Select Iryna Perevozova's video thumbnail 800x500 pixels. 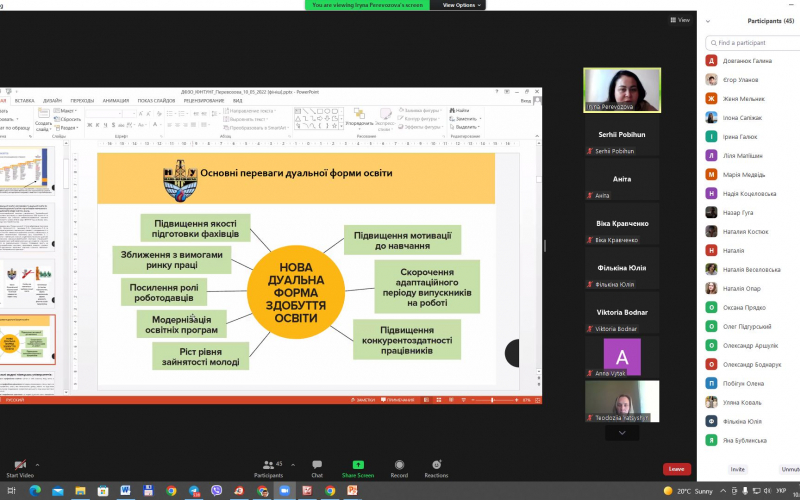(621, 90)
